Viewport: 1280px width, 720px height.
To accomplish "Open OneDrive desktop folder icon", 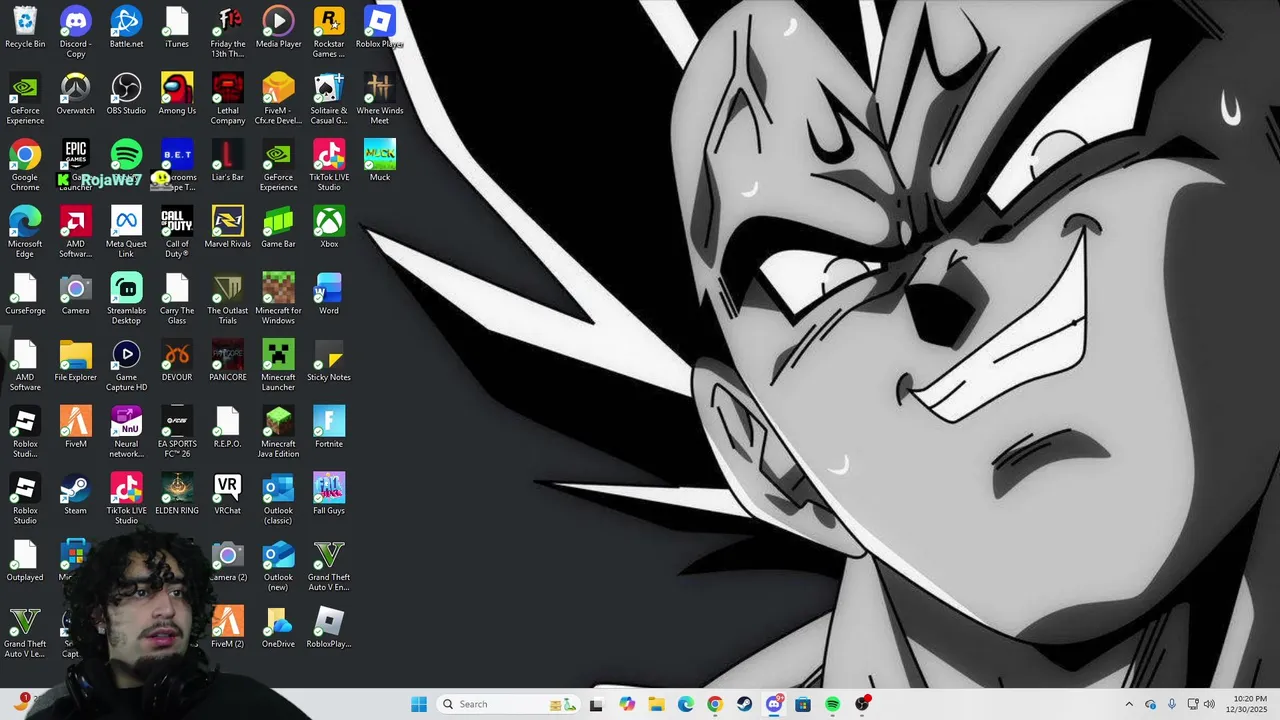I will [278, 627].
